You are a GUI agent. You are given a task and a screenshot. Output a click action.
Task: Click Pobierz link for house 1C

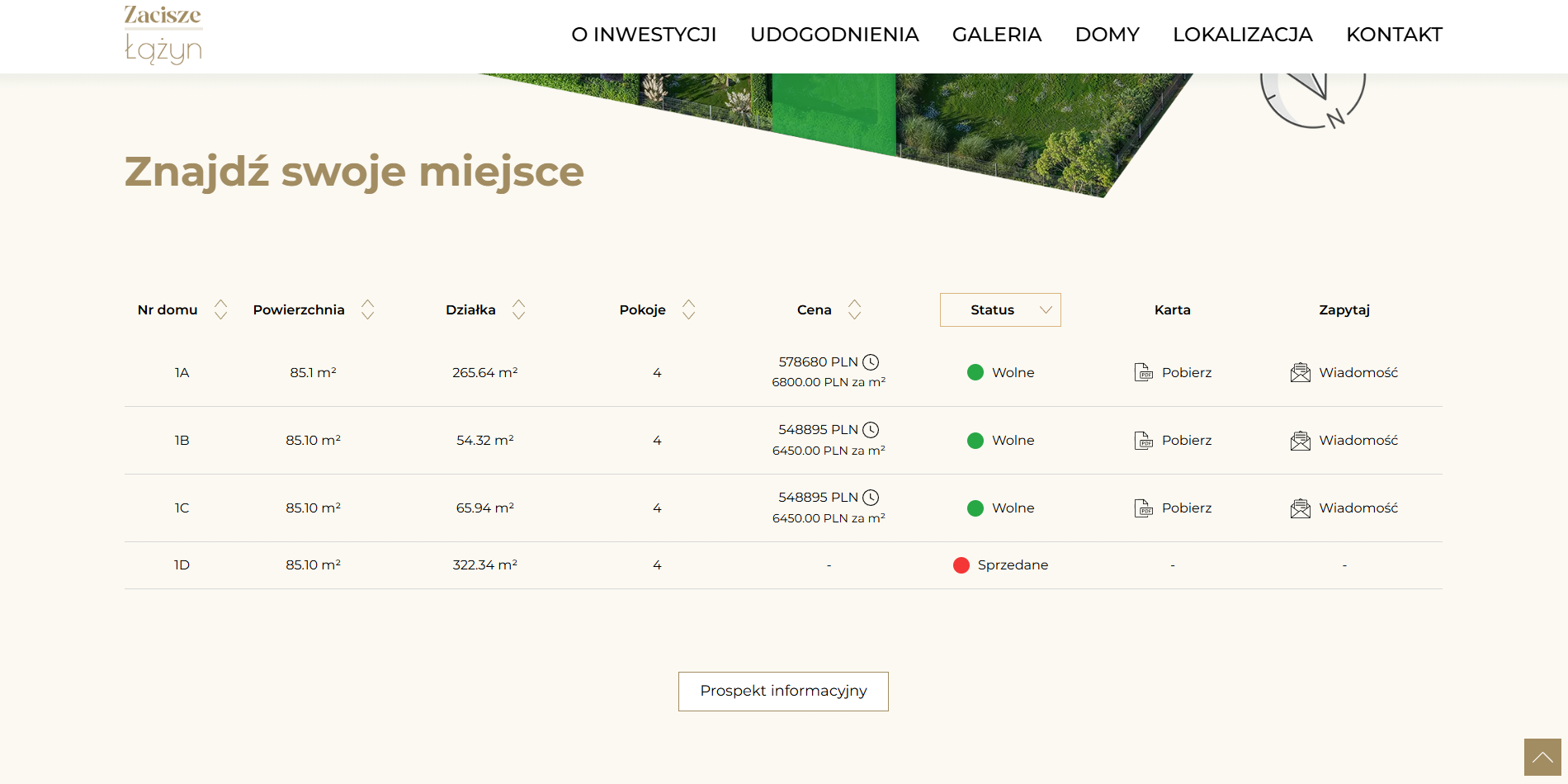pos(1187,508)
